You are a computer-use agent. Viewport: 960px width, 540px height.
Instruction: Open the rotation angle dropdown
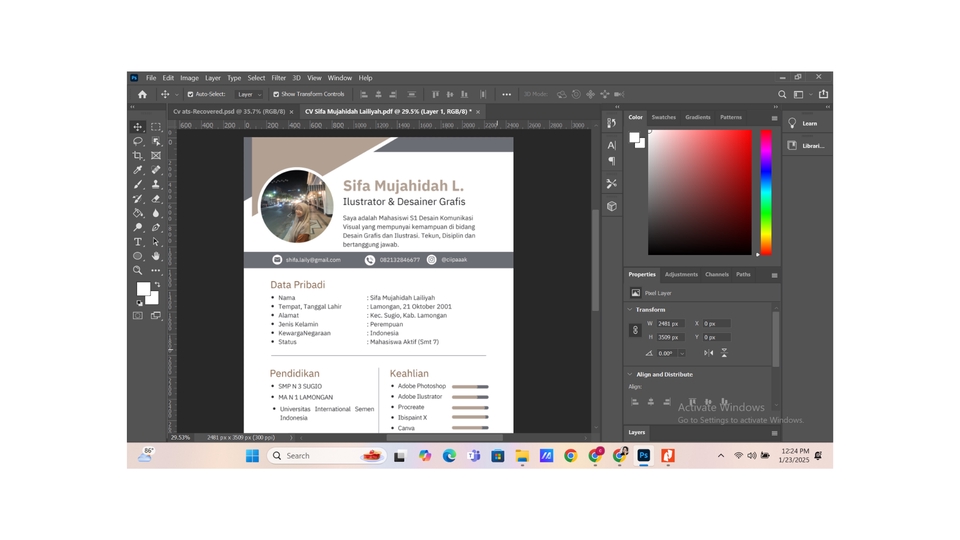[681, 353]
